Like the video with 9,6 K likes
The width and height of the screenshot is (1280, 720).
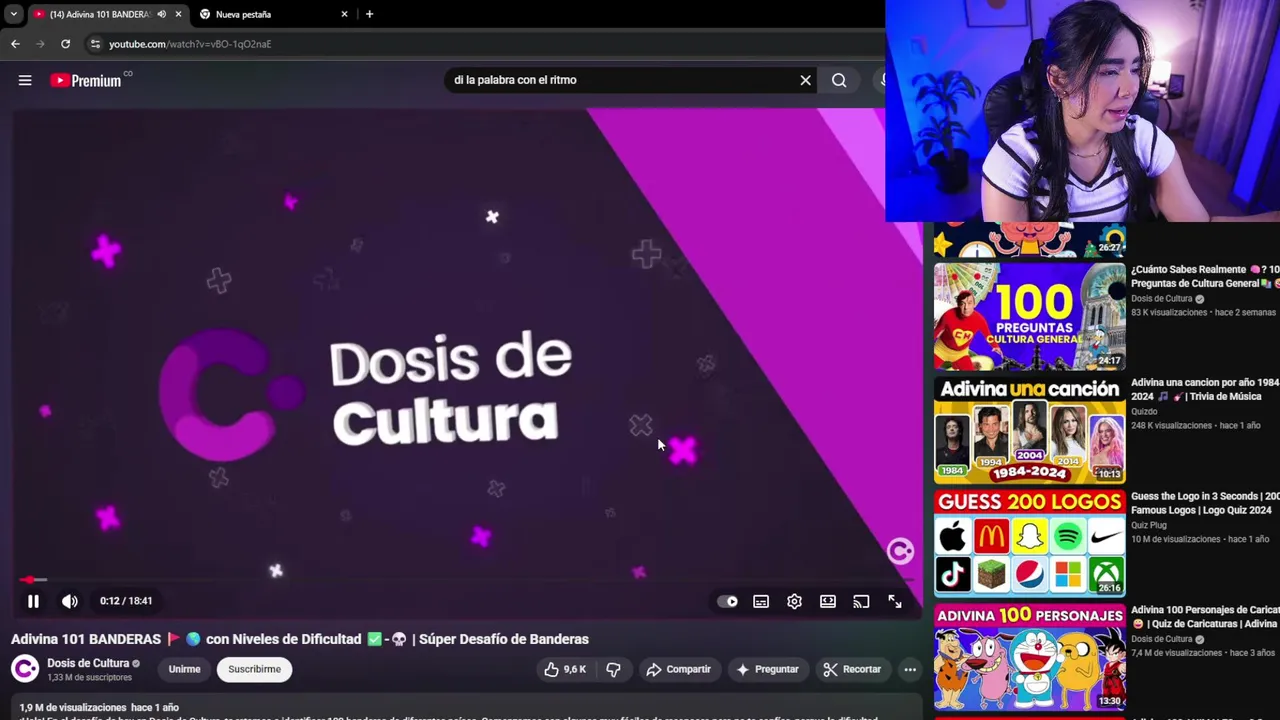(565, 669)
